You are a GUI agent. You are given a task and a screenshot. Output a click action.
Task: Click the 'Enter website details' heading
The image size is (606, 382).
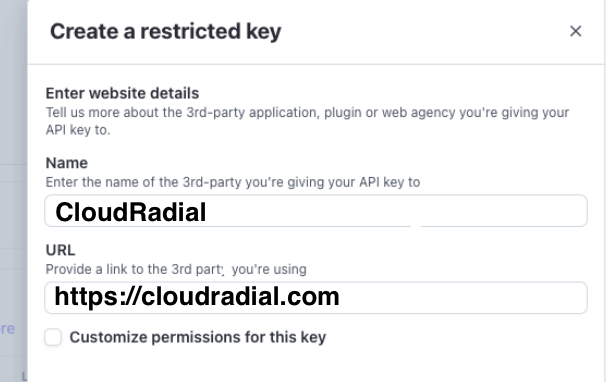122,93
